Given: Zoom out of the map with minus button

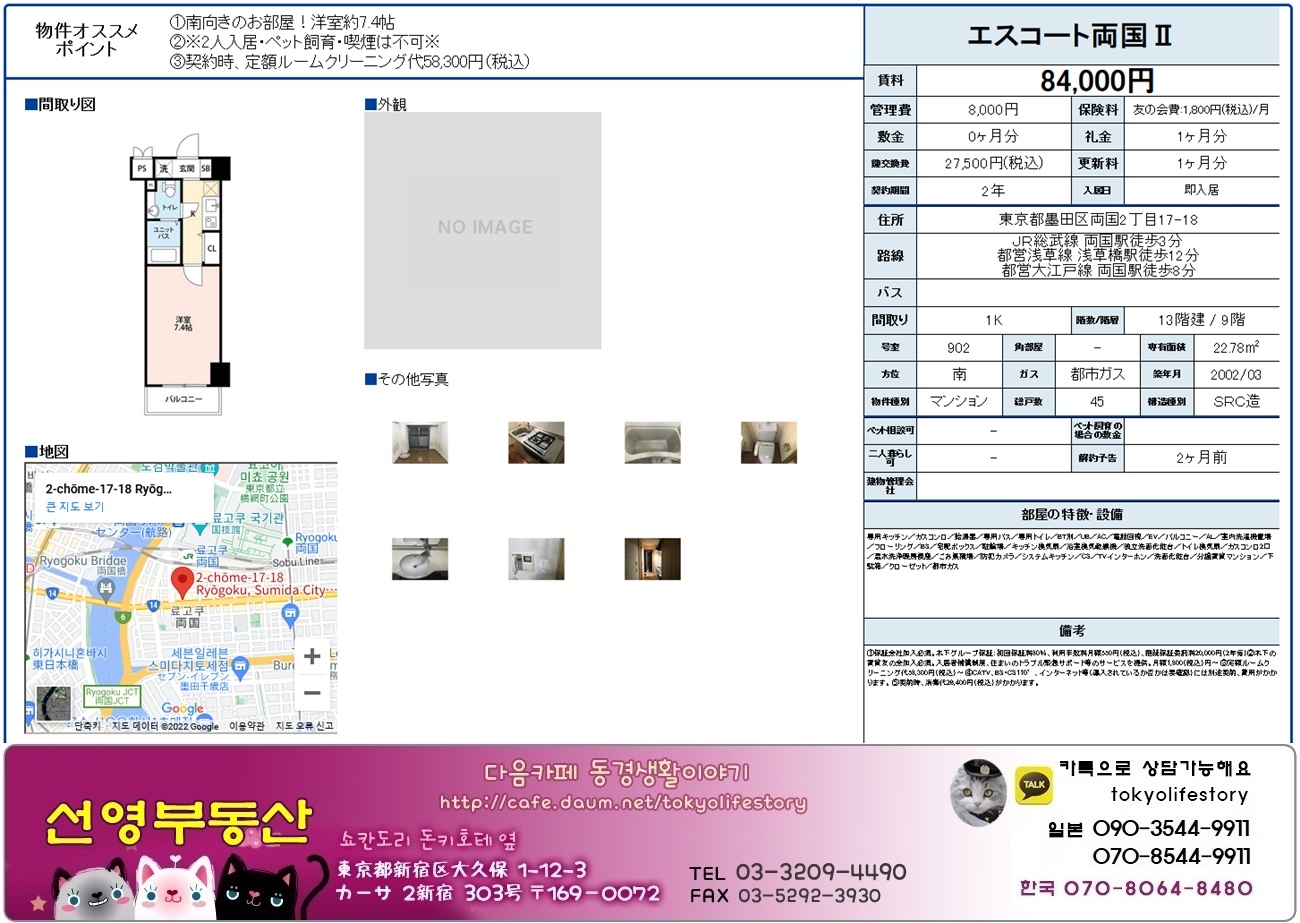Looking at the screenshot, I should tap(312, 693).
